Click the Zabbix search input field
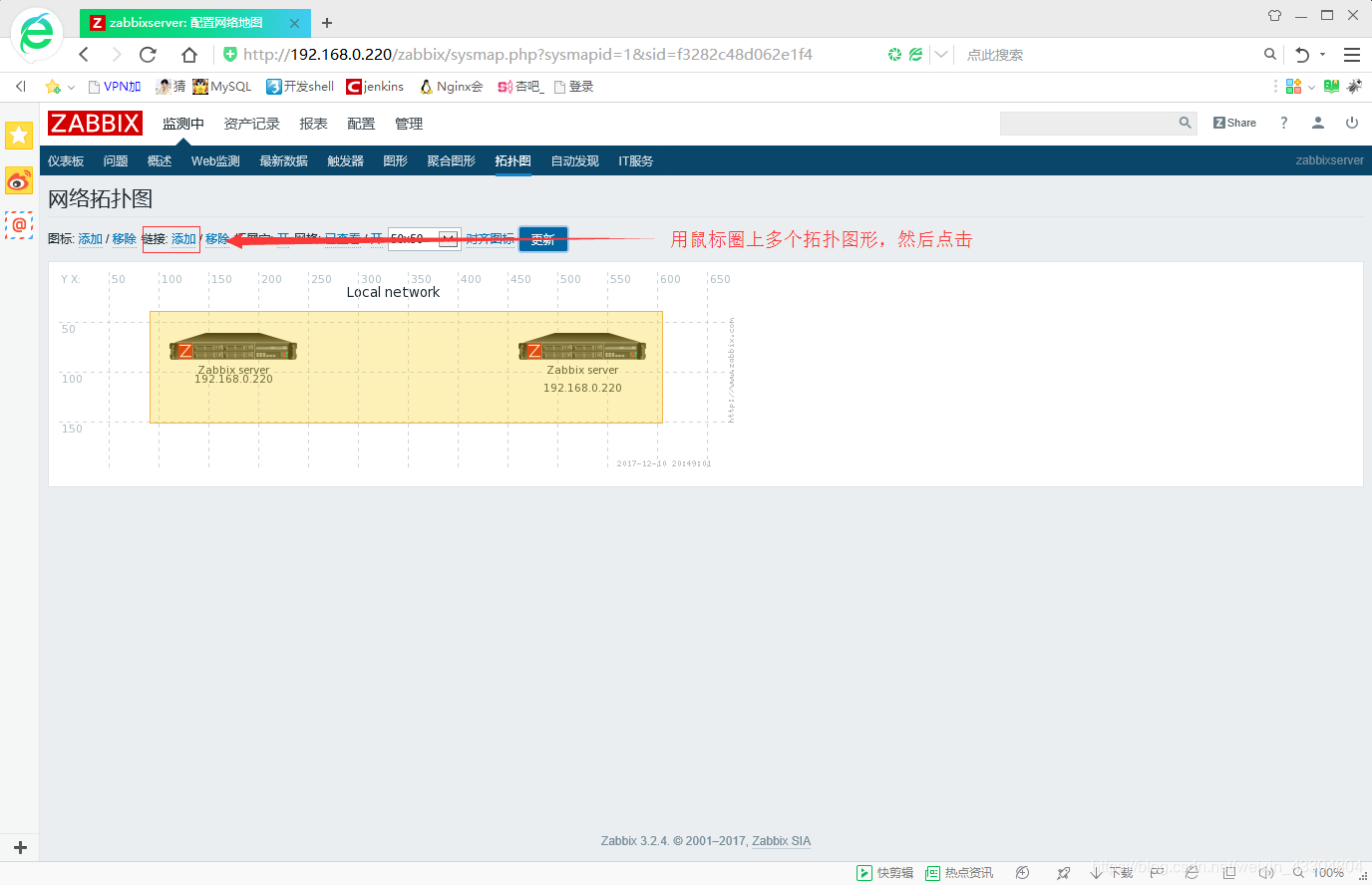 click(x=1089, y=123)
